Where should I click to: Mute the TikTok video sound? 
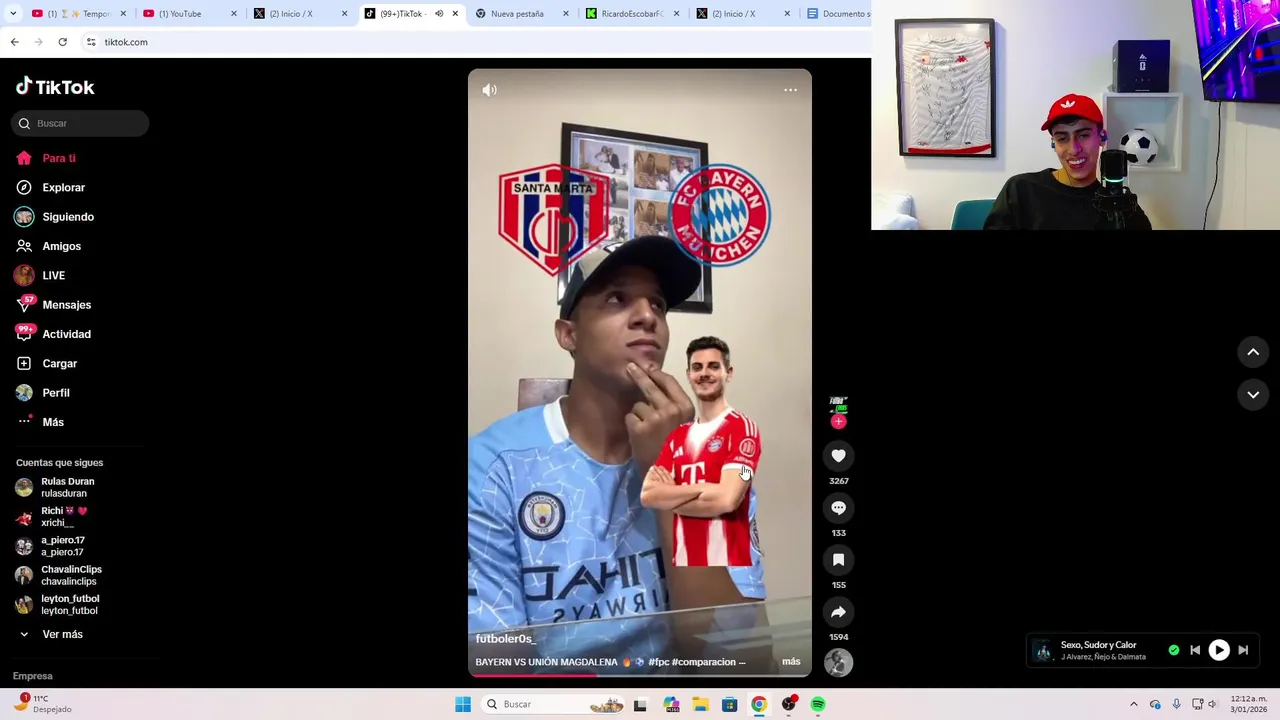click(x=489, y=90)
